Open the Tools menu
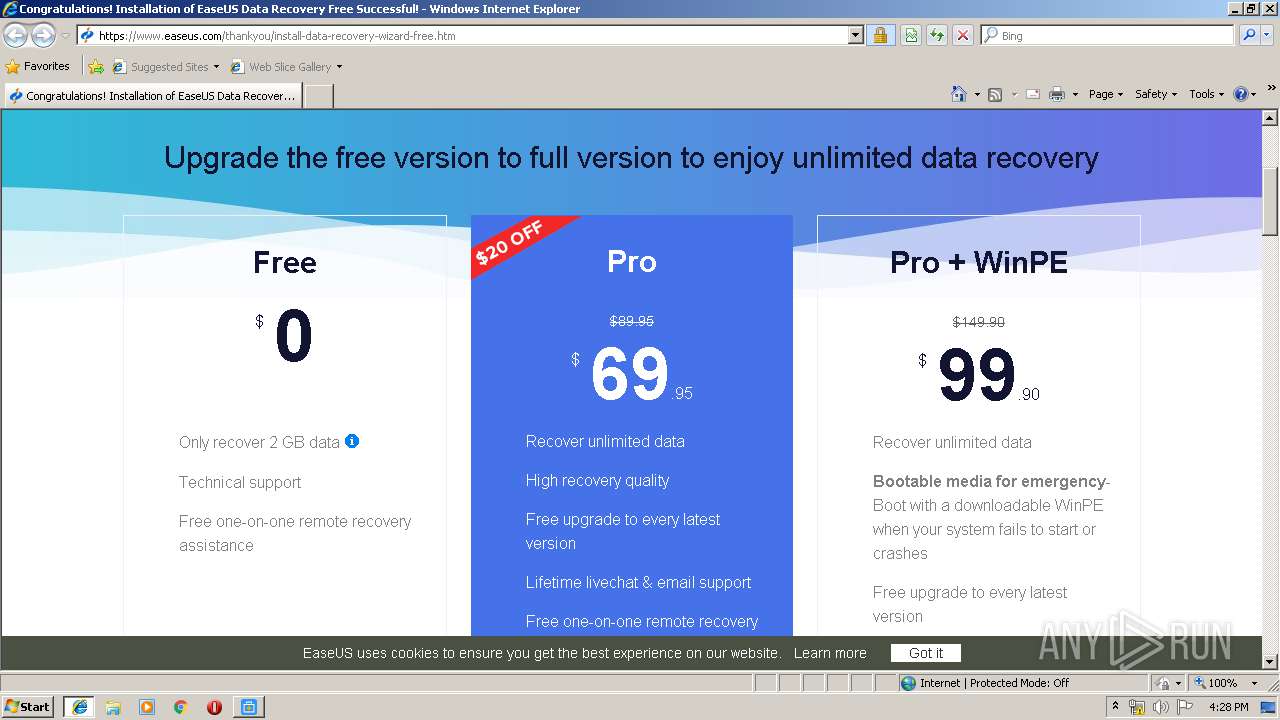This screenshot has width=1280, height=720. click(1207, 94)
